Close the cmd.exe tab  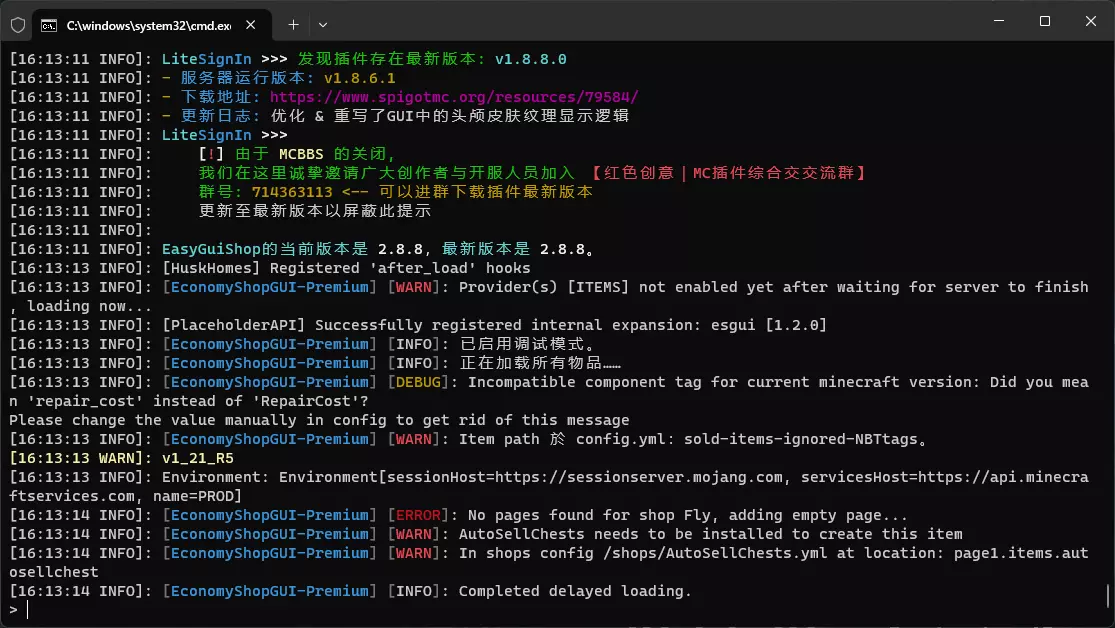click(x=250, y=25)
